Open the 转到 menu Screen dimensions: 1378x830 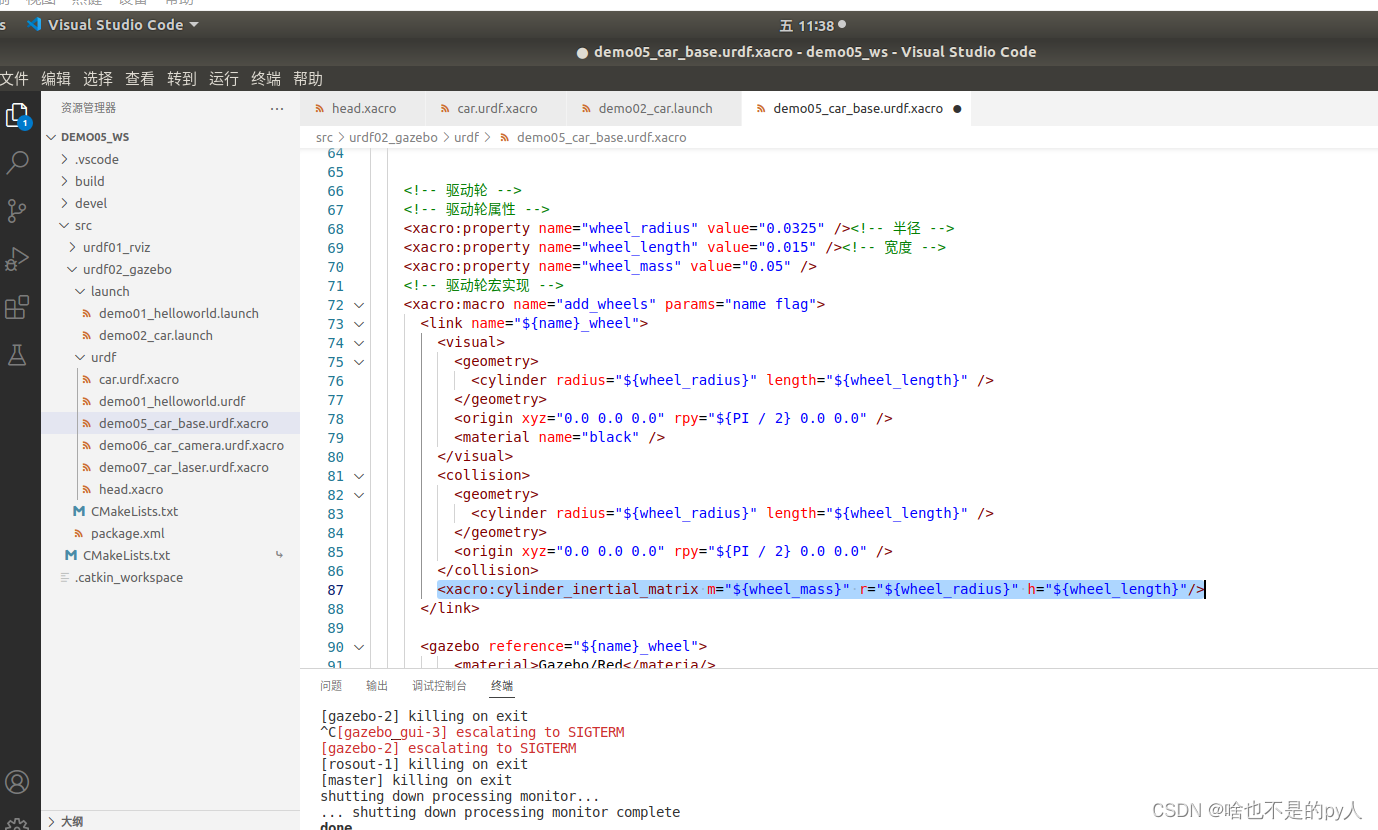(182, 78)
